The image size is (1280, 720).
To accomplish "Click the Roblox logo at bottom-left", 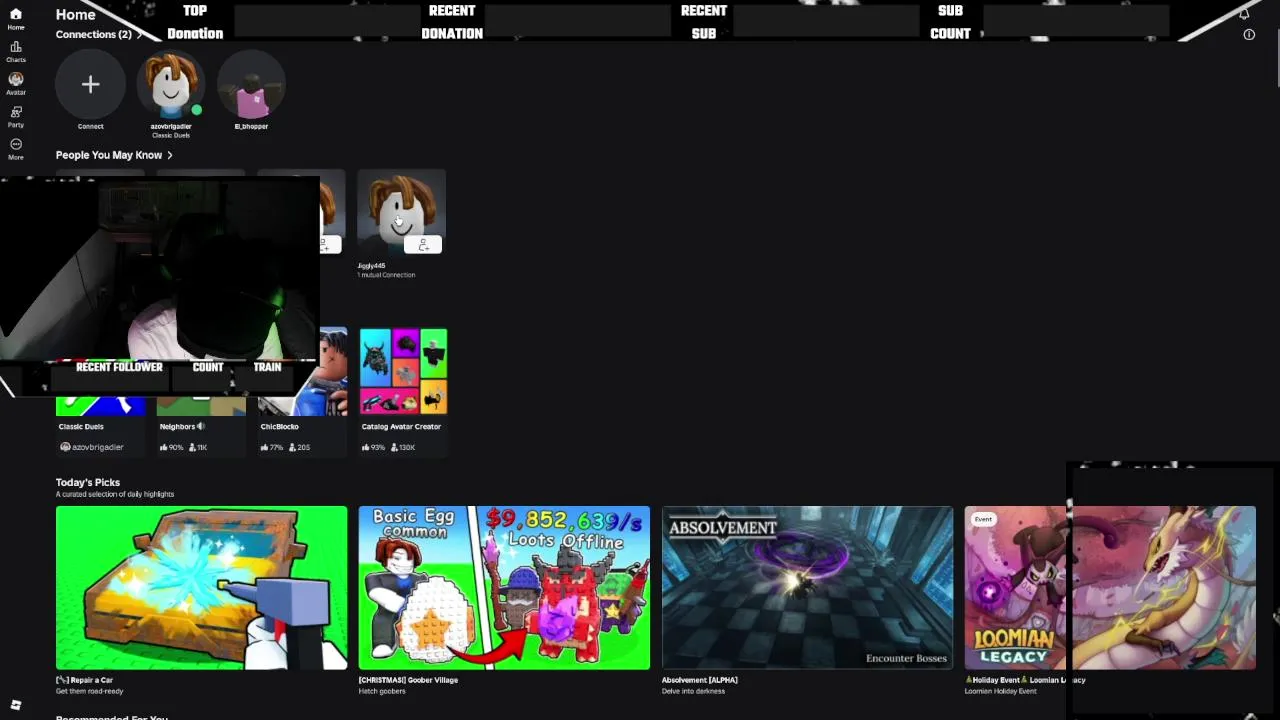I will click(15, 705).
